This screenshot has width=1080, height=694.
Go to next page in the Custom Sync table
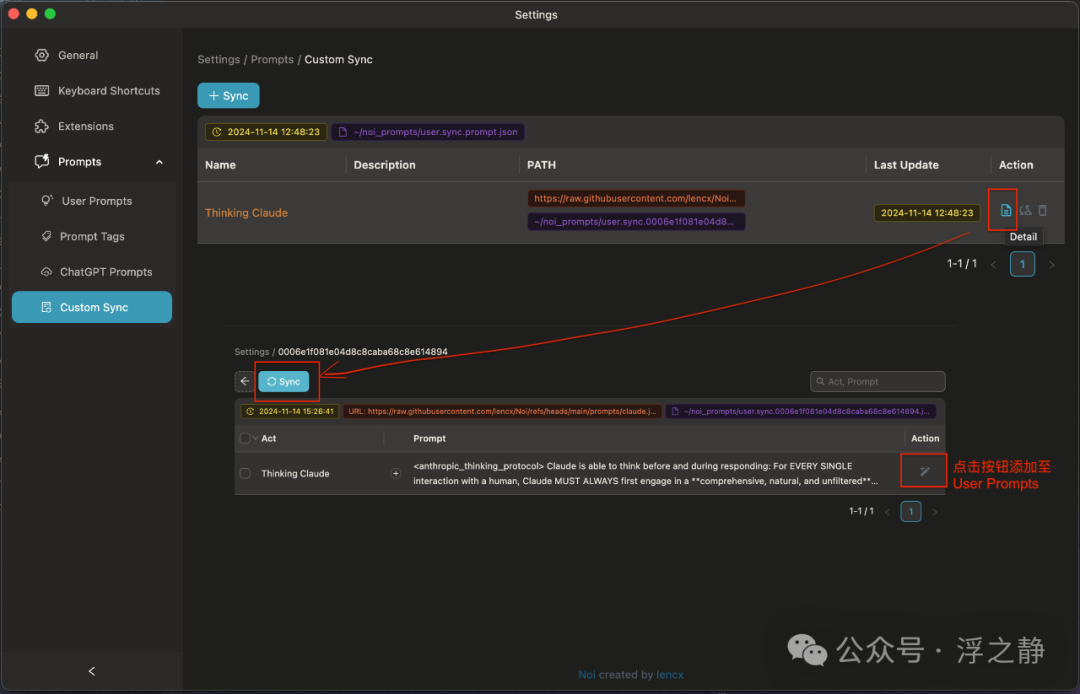click(1051, 264)
